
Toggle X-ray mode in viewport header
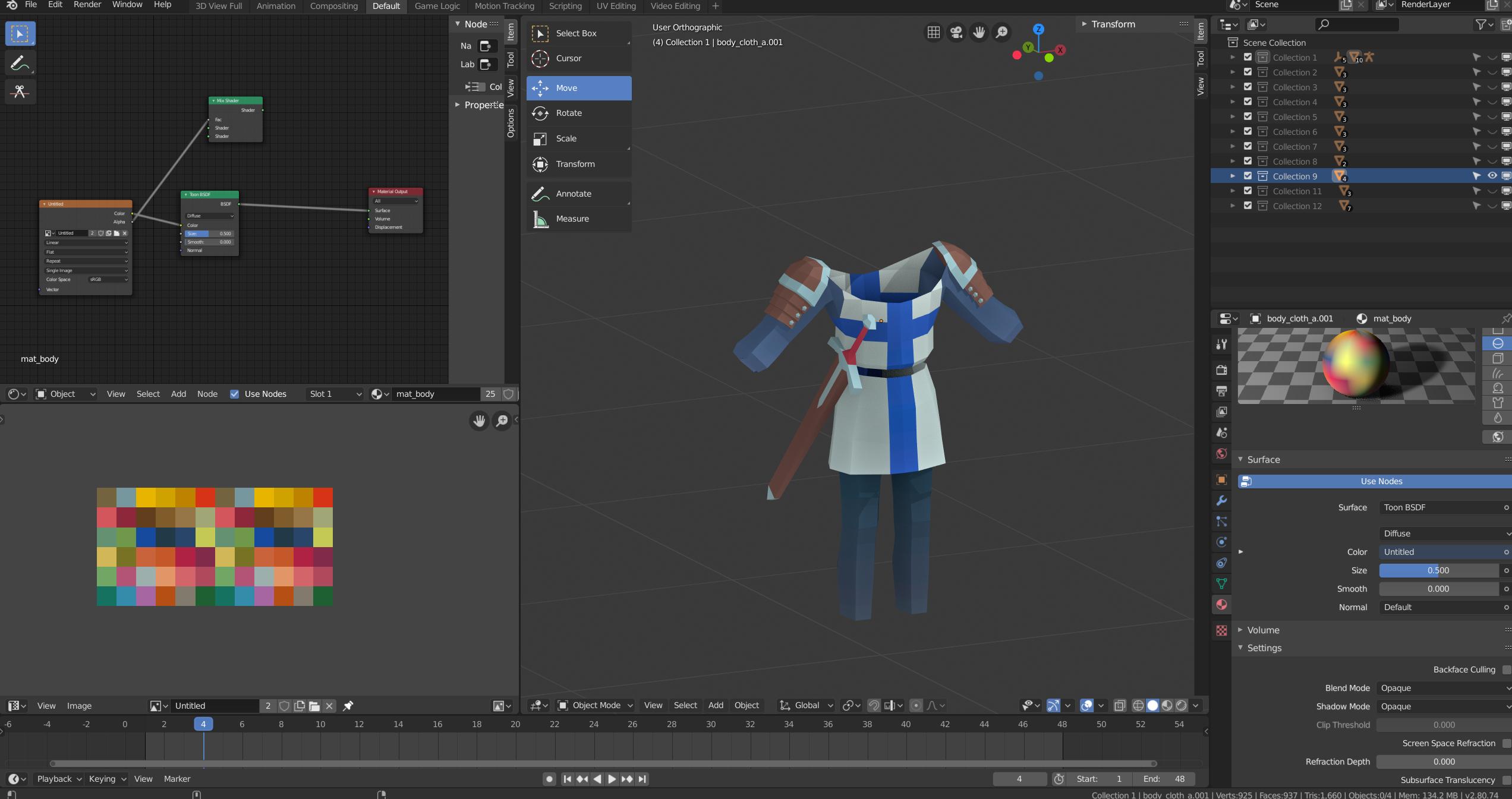(x=1120, y=705)
